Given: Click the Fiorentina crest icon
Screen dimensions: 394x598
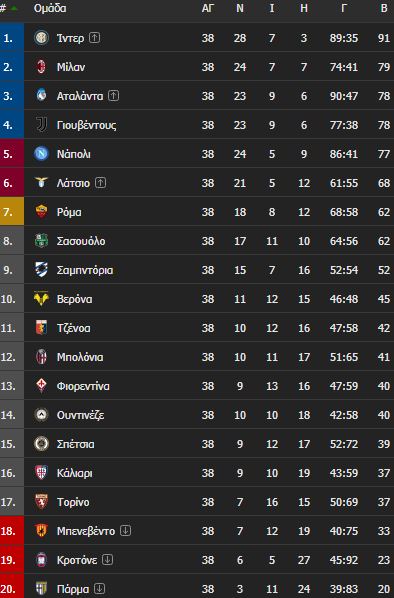Looking at the screenshot, I should coord(41,386).
